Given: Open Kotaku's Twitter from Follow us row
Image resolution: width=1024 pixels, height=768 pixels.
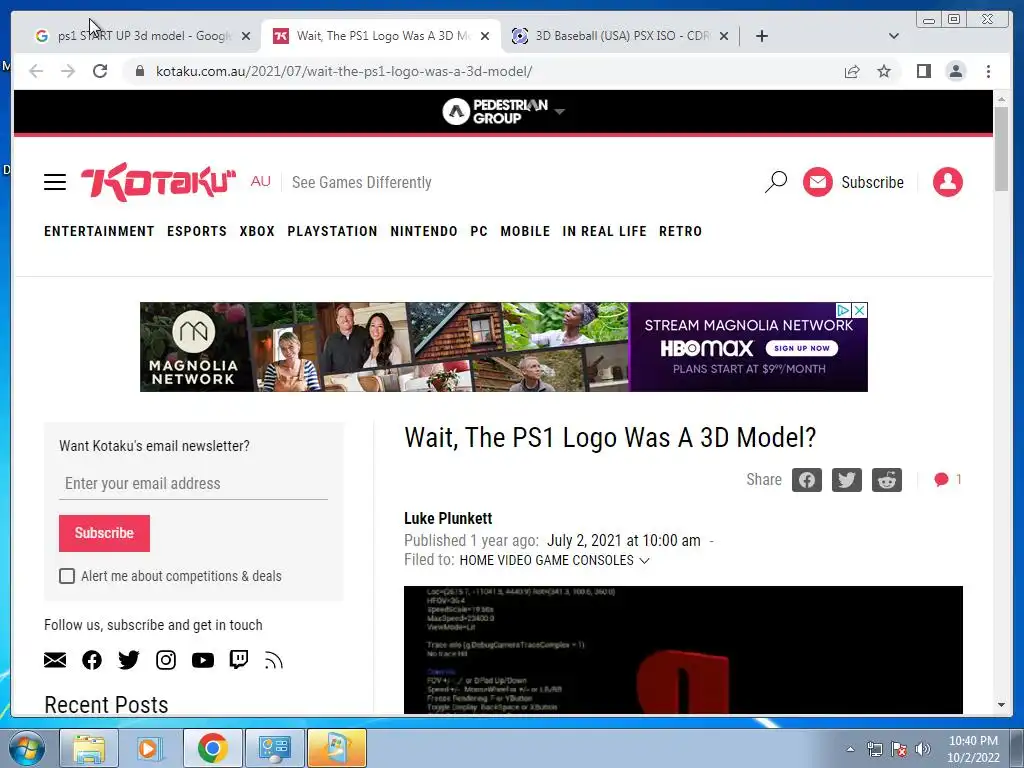Looking at the screenshot, I should [x=129, y=660].
